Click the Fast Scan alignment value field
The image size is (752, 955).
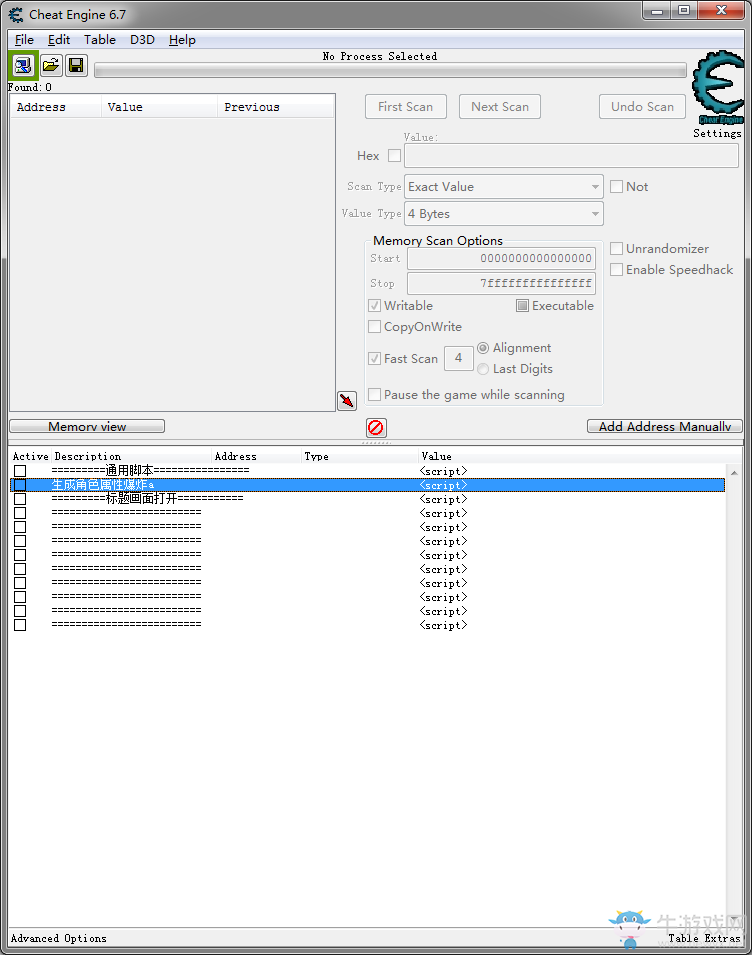[x=459, y=358]
